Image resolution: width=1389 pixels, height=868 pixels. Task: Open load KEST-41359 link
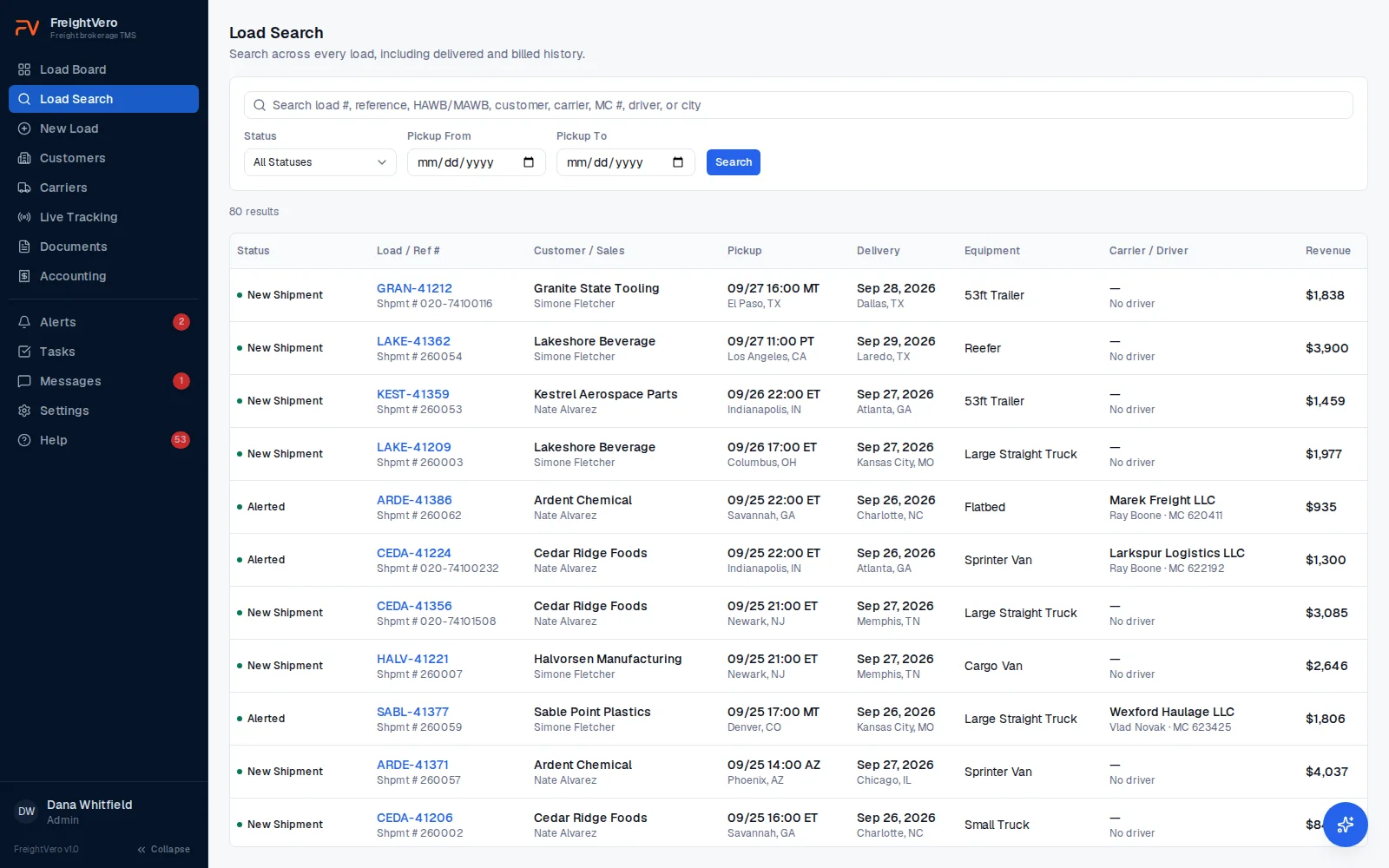[413, 394]
